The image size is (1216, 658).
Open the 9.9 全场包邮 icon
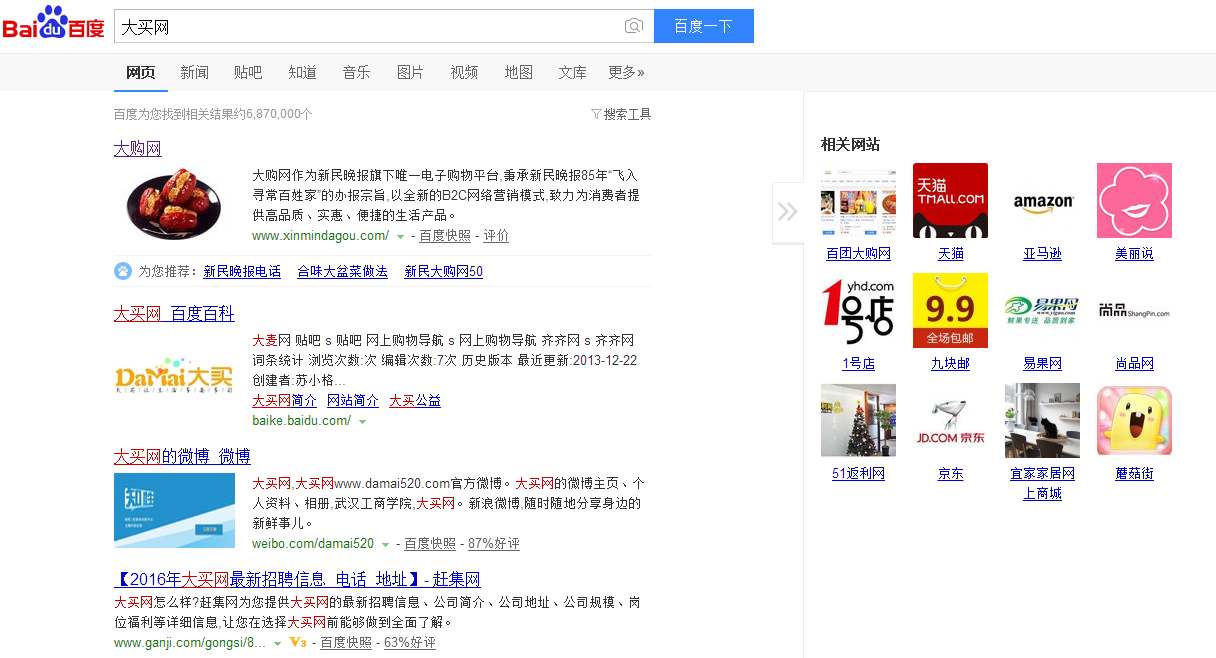950,310
